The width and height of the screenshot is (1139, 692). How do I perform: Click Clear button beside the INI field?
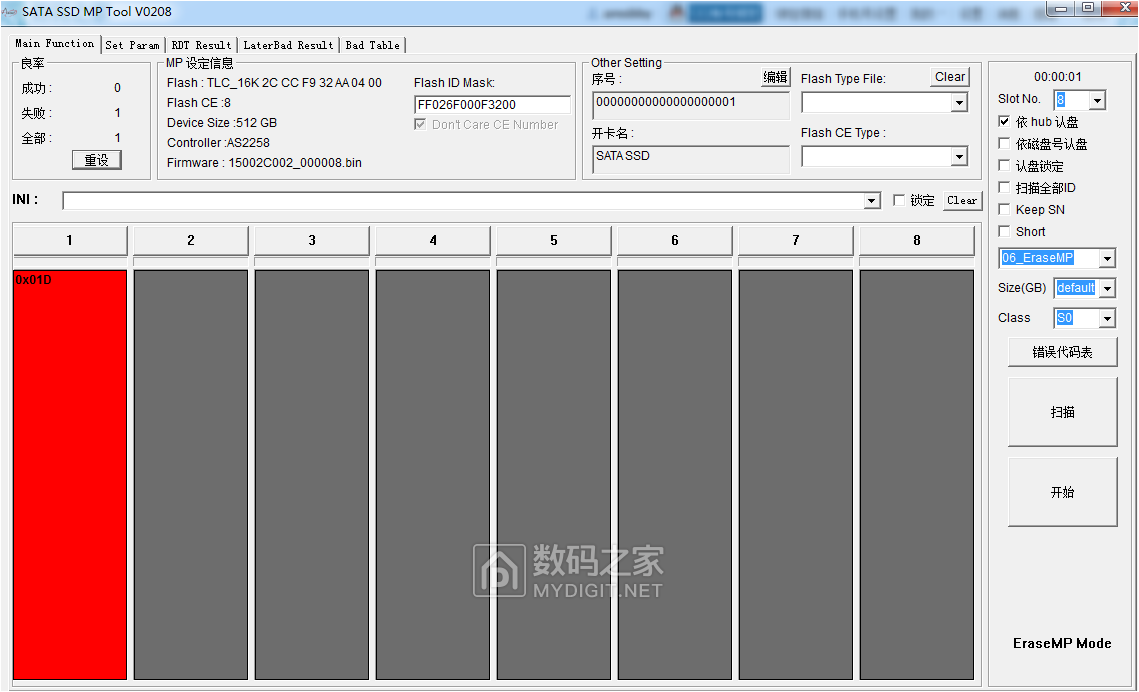coord(962,200)
